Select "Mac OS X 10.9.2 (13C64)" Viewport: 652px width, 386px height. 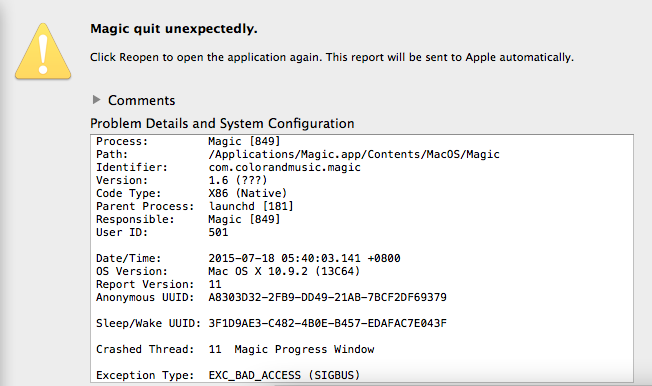284,271
